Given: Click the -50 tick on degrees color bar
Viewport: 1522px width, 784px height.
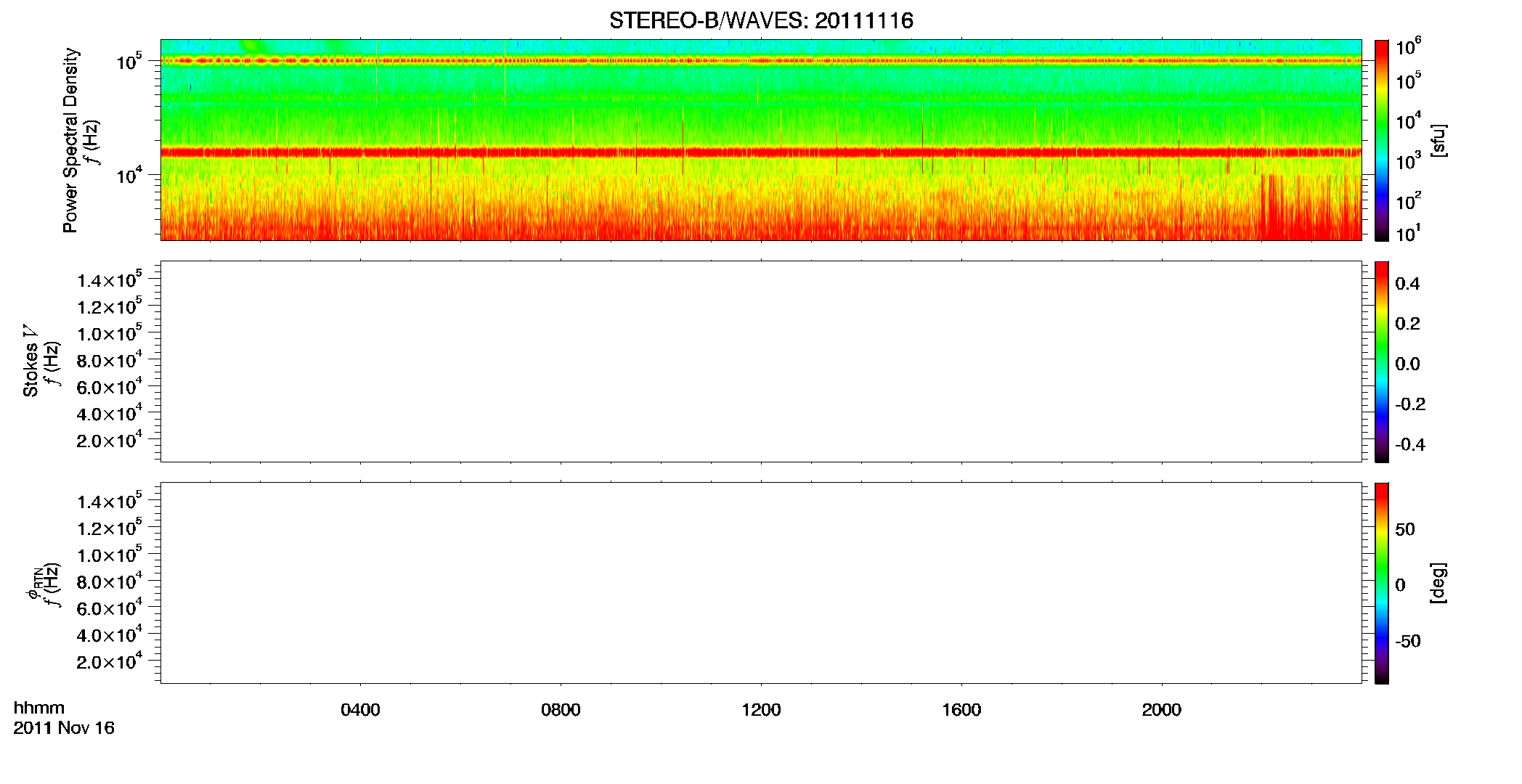Looking at the screenshot, I should [x=1407, y=642].
